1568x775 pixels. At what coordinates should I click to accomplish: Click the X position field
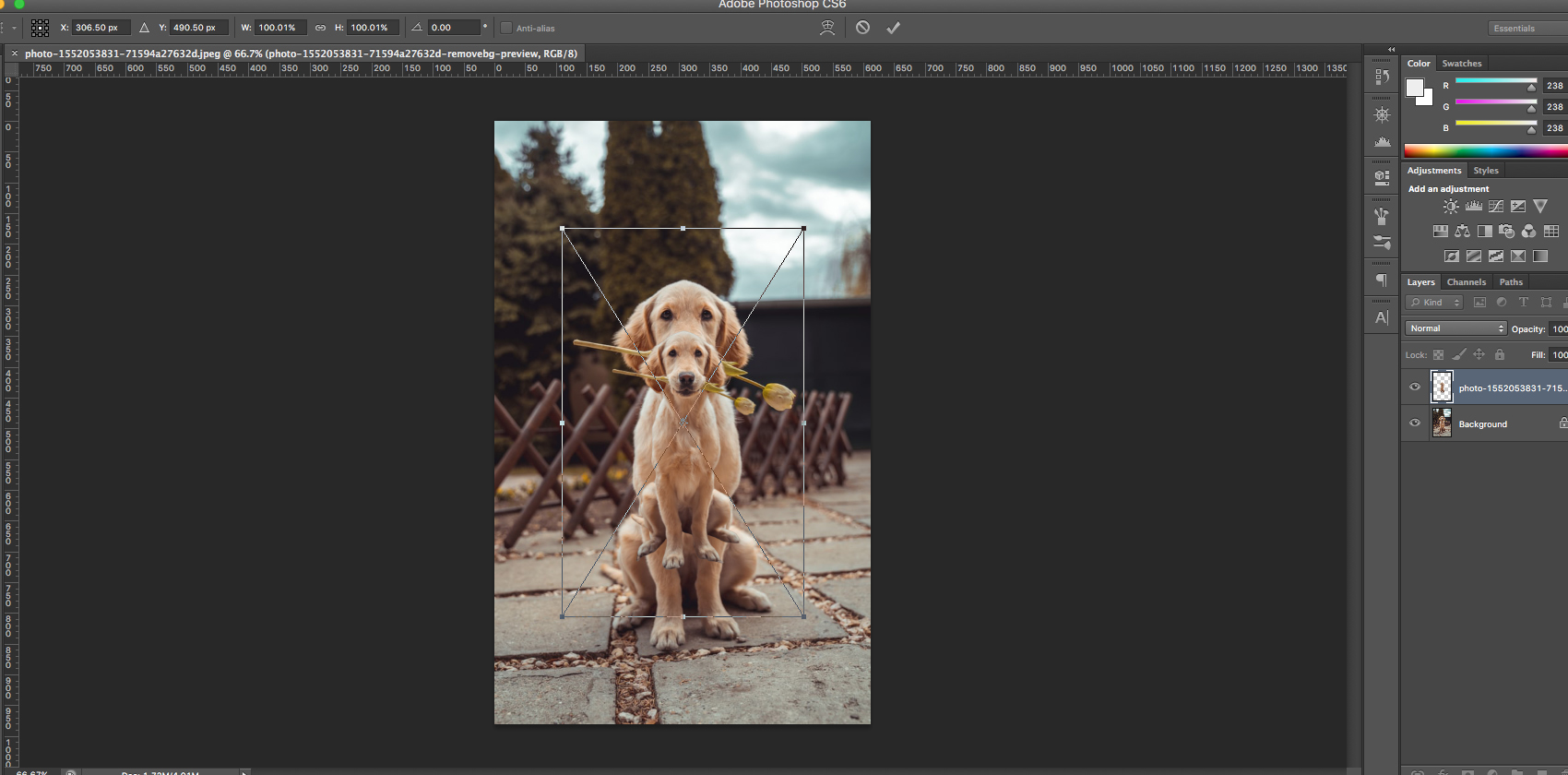click(x=101, y=28)
